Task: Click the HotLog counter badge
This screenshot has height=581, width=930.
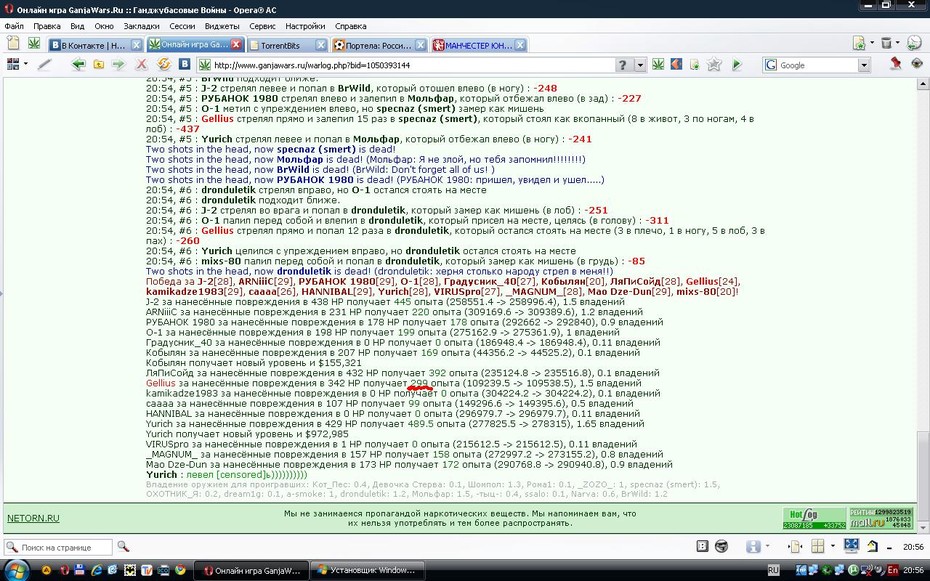Action: tap(813, 518)
